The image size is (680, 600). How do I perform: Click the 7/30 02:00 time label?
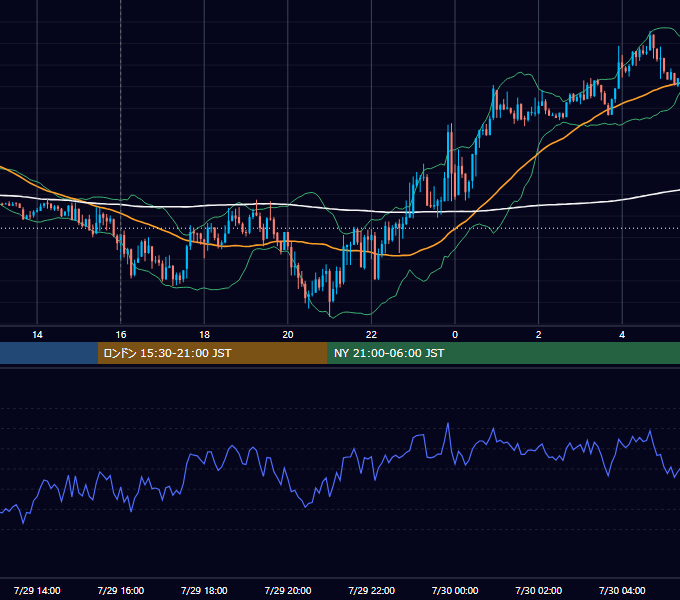coord(539,590)
